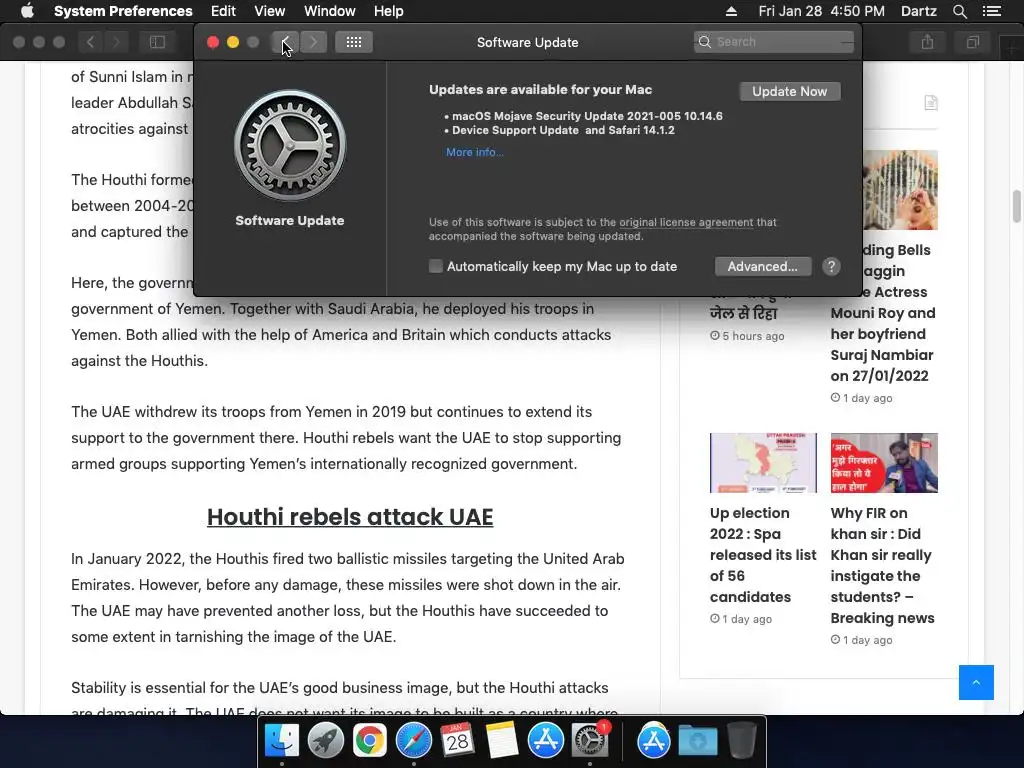Close the Software Update window
The height and width of the screenshot is (768, 1024).
213,42
